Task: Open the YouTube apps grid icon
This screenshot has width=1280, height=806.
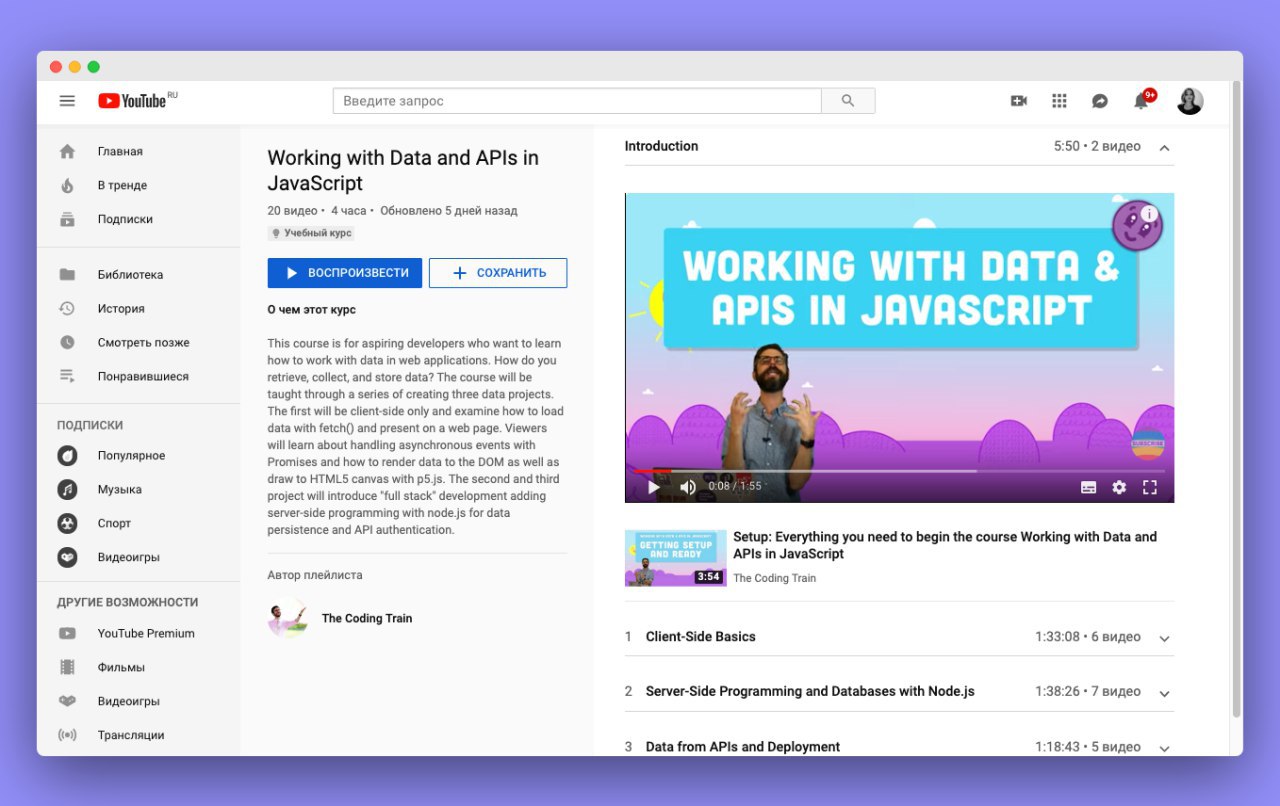Action: coord(1059,101)
